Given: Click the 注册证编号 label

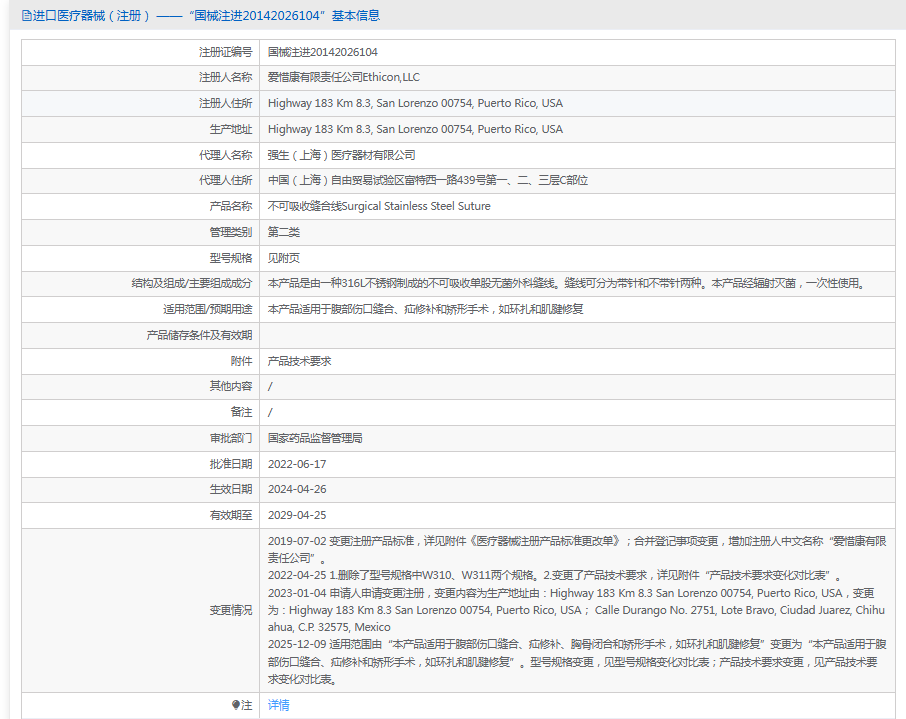Looking at the screenshot, I should click(x=225, y=52).
